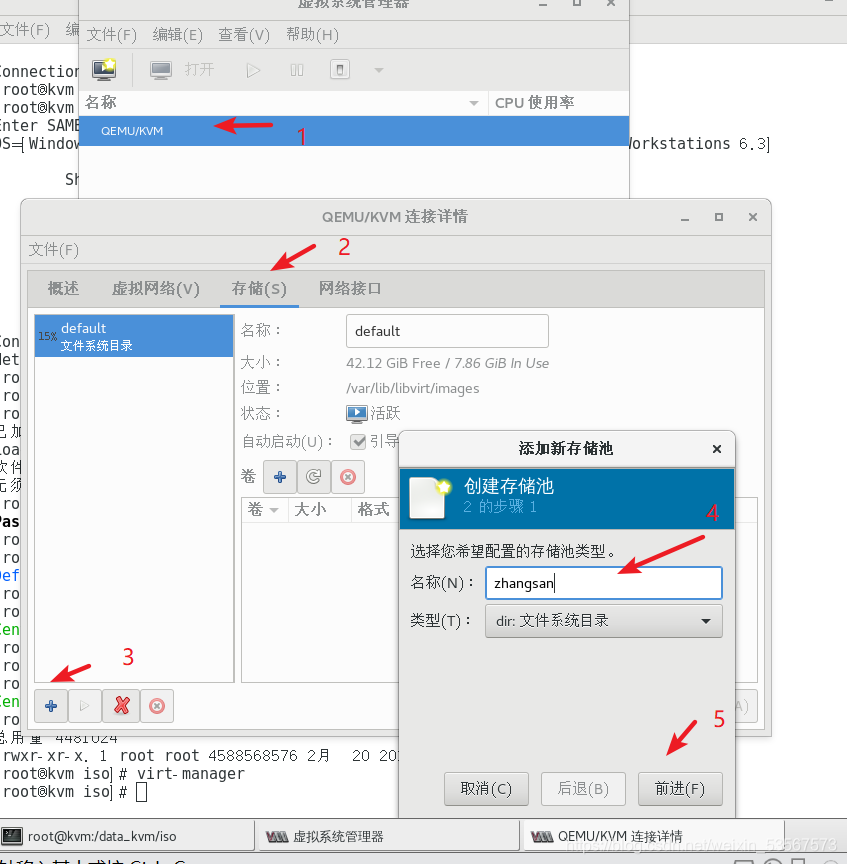Image resolution: width=847 pixels, height=864 pixels.
Task: Open the 类型 dir filesystem dropdown
Action: 603,621
